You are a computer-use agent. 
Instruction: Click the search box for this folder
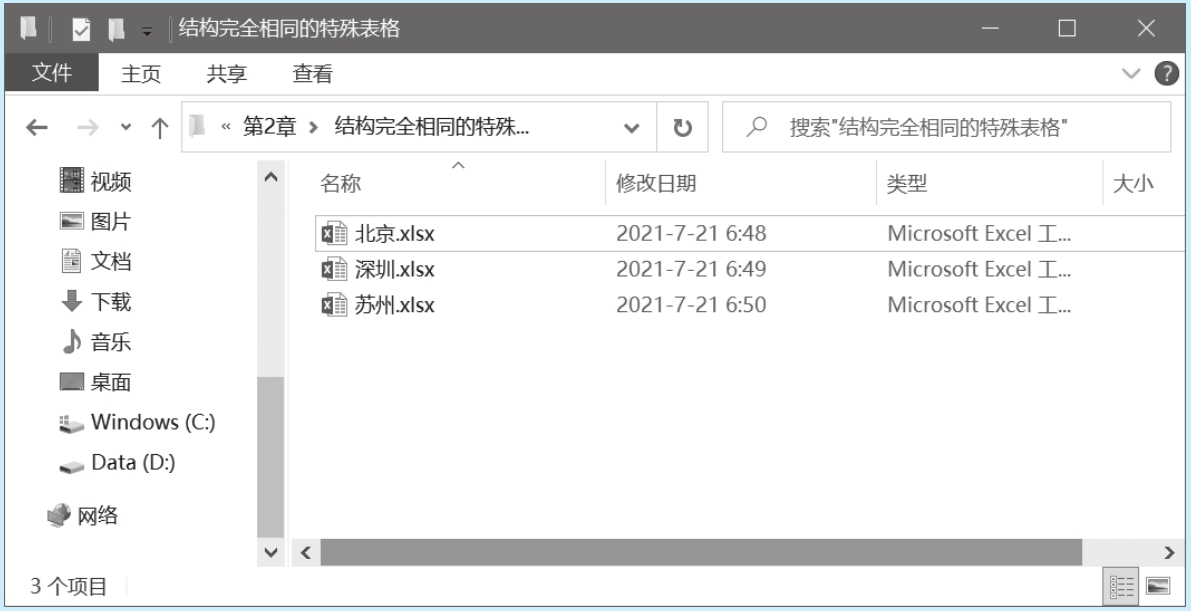(946, 127)
